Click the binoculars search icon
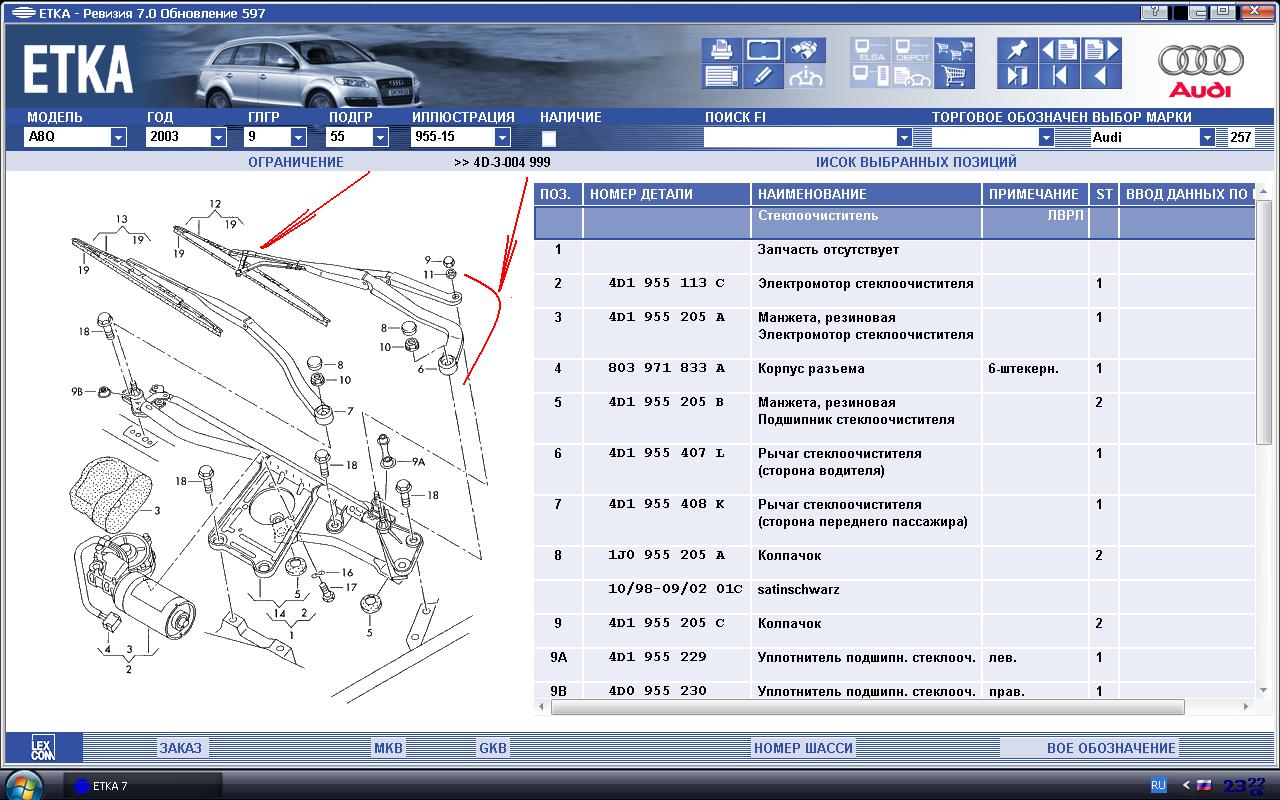This screenshot has width=1280, height=800. point(805,50)
